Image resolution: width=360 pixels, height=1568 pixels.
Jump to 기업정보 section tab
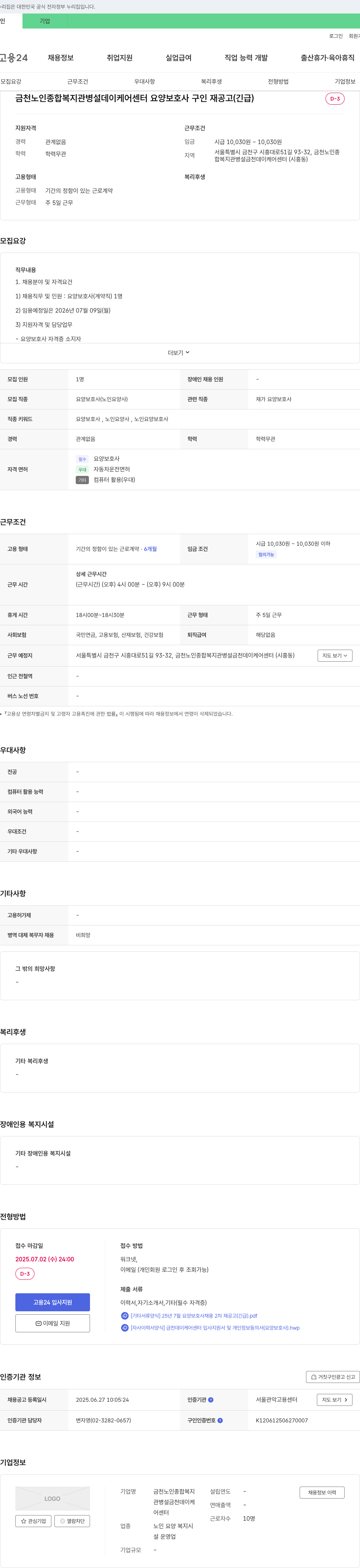[x=345, y=81]
